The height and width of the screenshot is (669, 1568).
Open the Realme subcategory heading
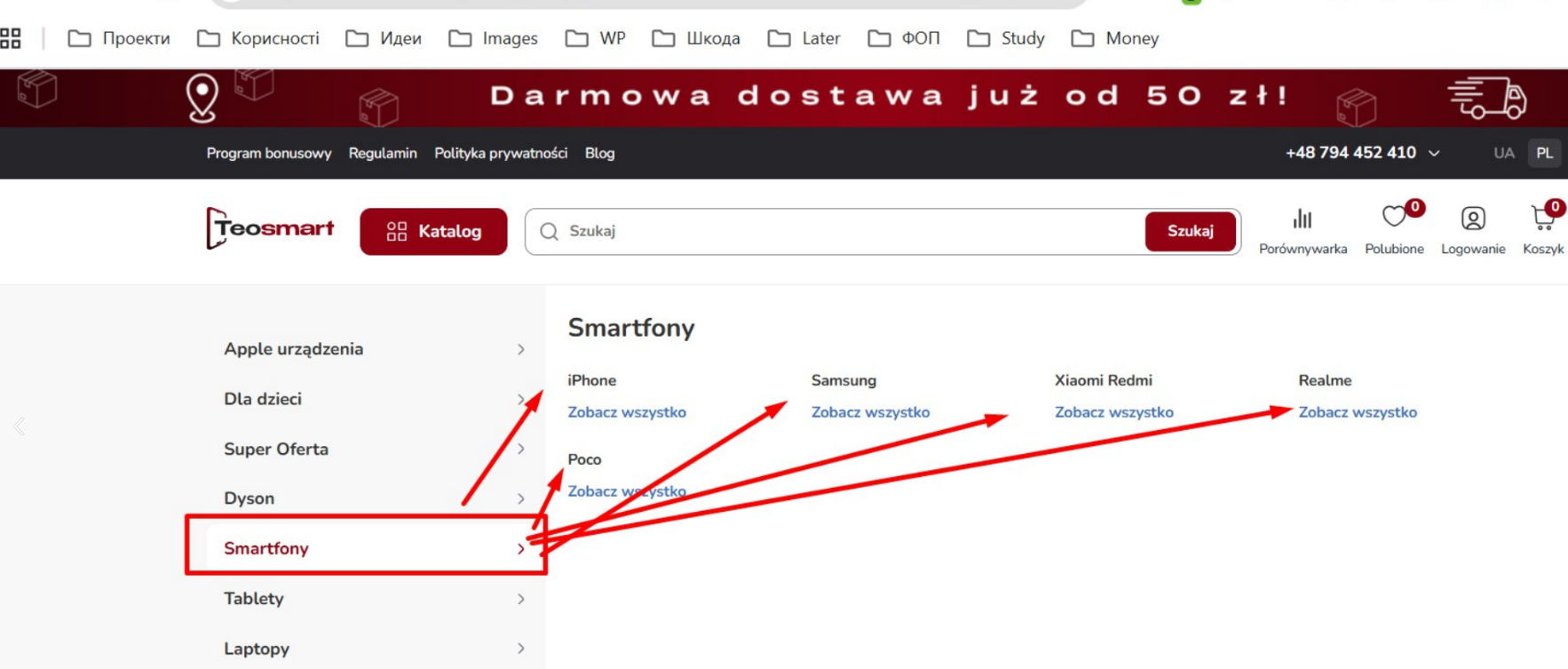1325,380
